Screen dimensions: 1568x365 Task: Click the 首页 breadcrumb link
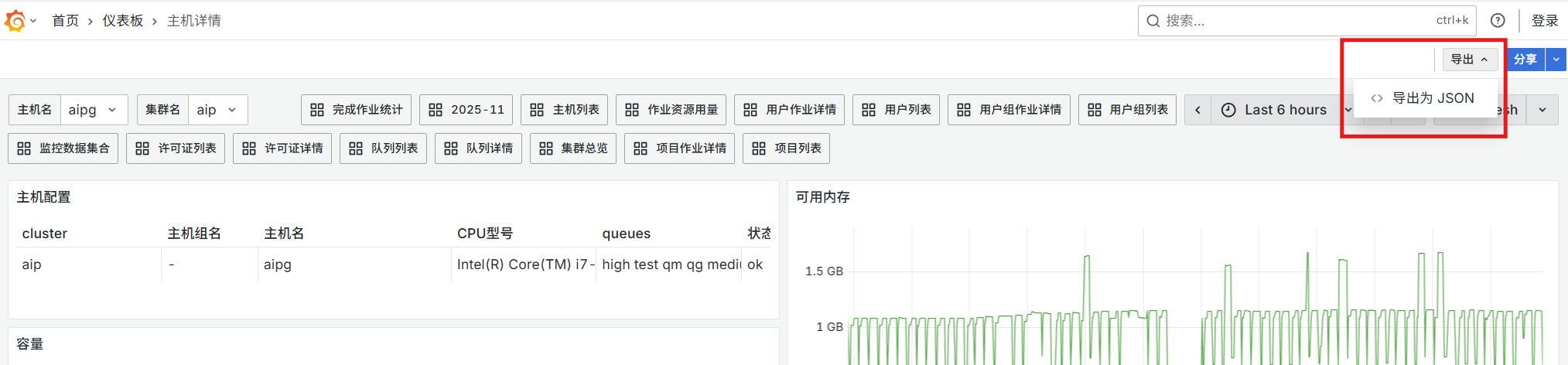point(66,21)
